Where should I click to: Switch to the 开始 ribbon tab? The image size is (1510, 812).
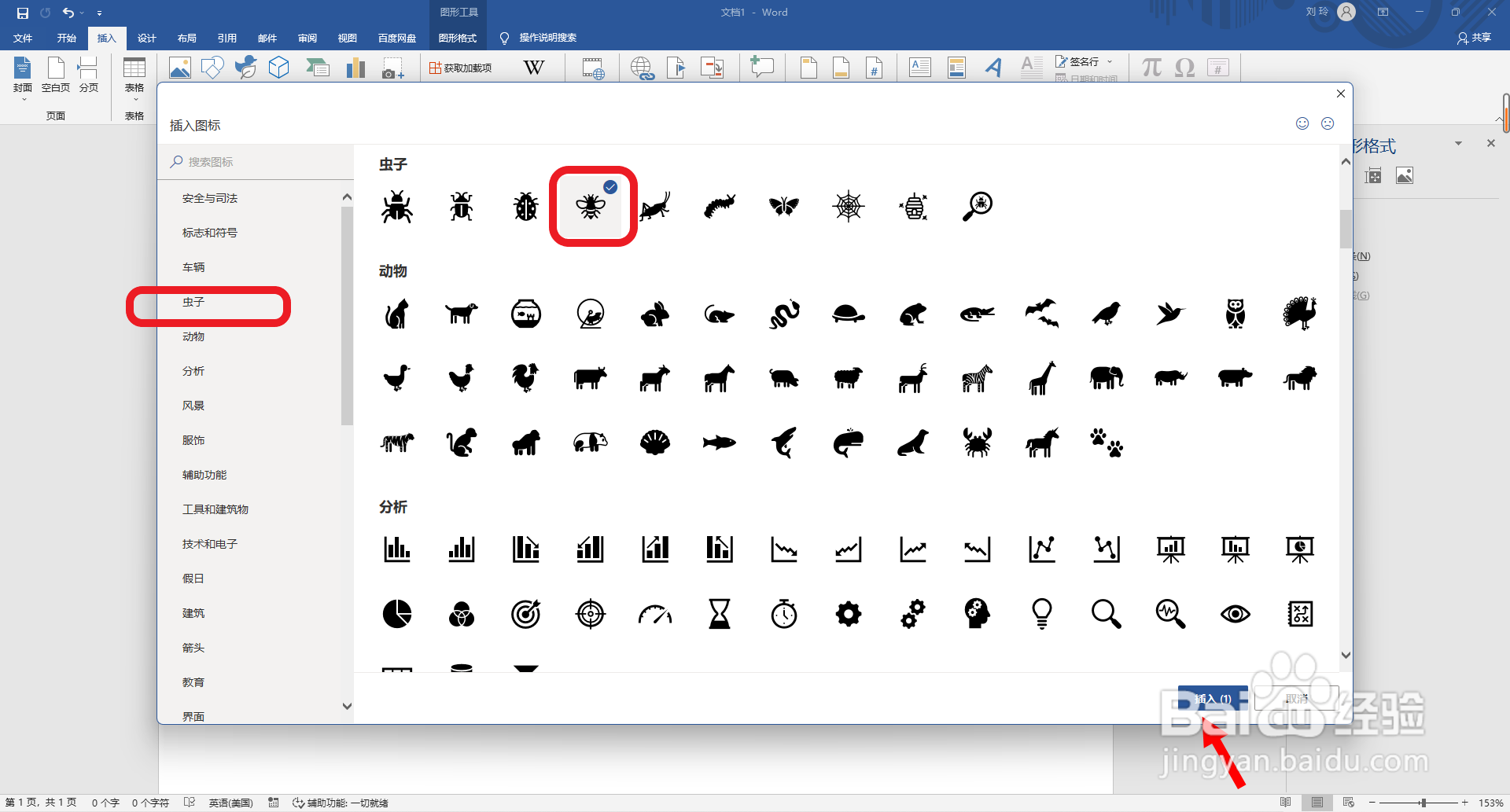pyautogui.click(x=66, y=38)
